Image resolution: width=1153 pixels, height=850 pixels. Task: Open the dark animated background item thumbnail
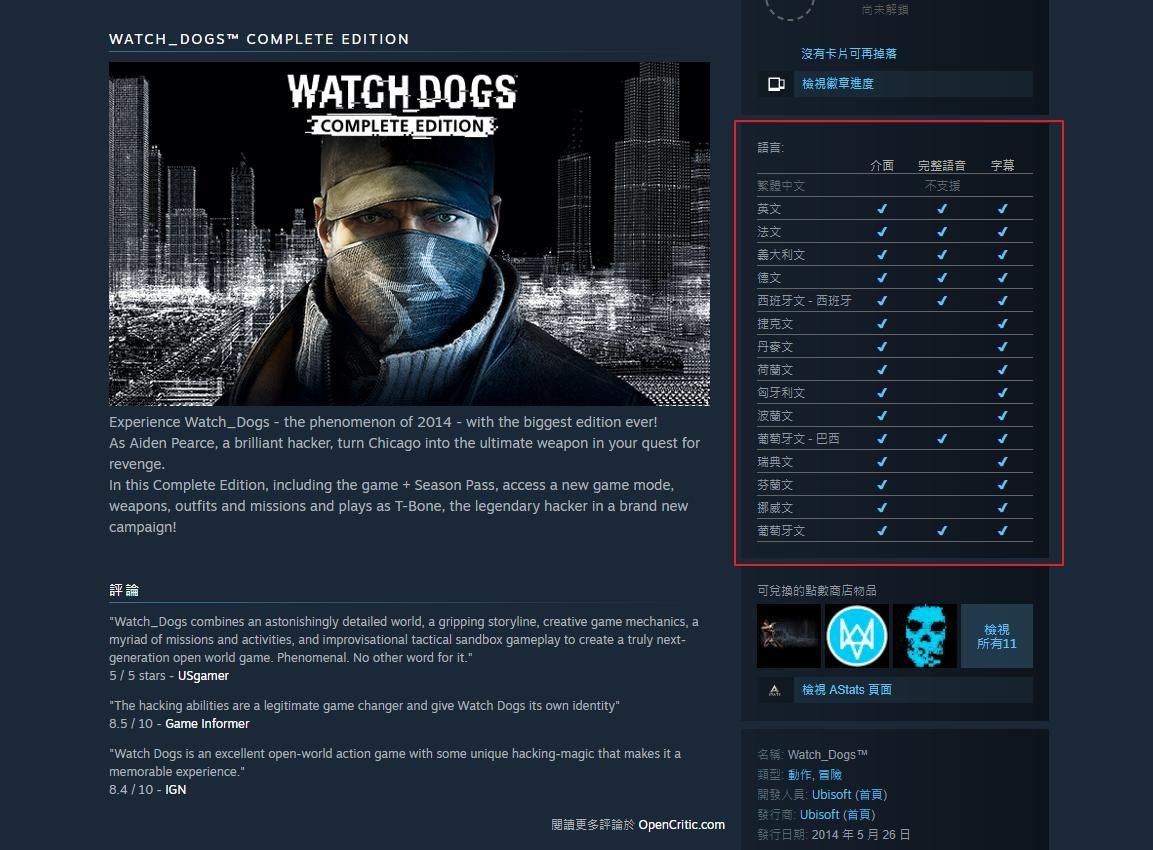coord(789,636)
